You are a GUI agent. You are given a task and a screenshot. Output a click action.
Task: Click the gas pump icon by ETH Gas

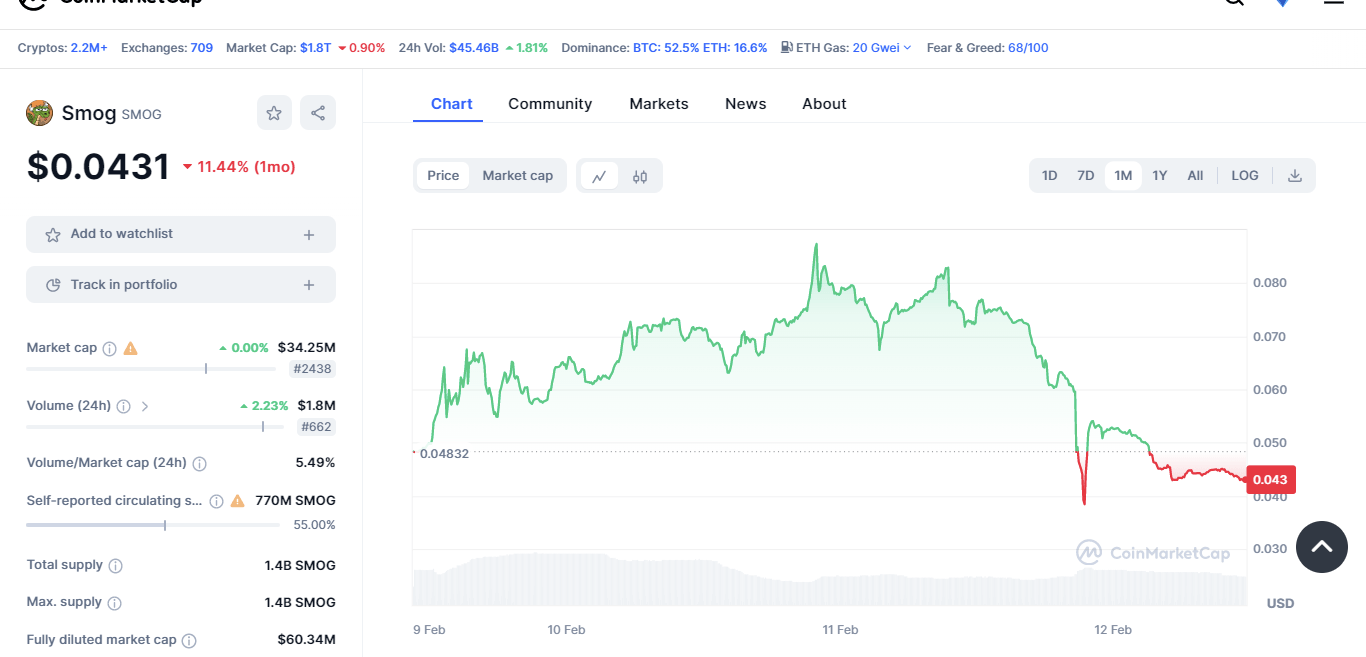[787, 47]
